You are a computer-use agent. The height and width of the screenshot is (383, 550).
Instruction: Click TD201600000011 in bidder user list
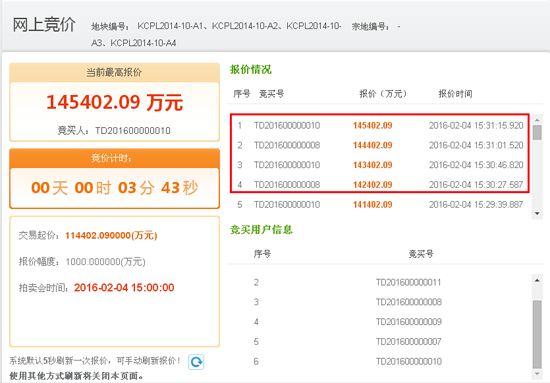coord(409,282)
